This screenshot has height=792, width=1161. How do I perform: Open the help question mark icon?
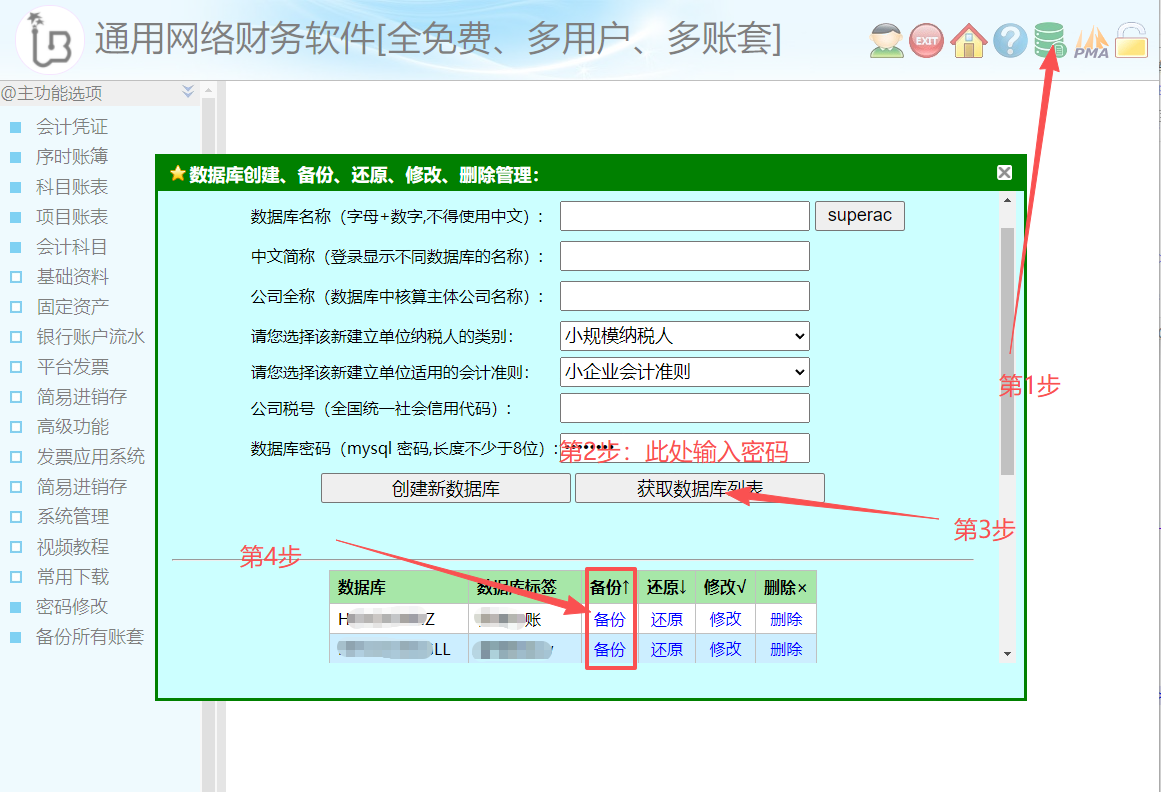pos(1010,41)
